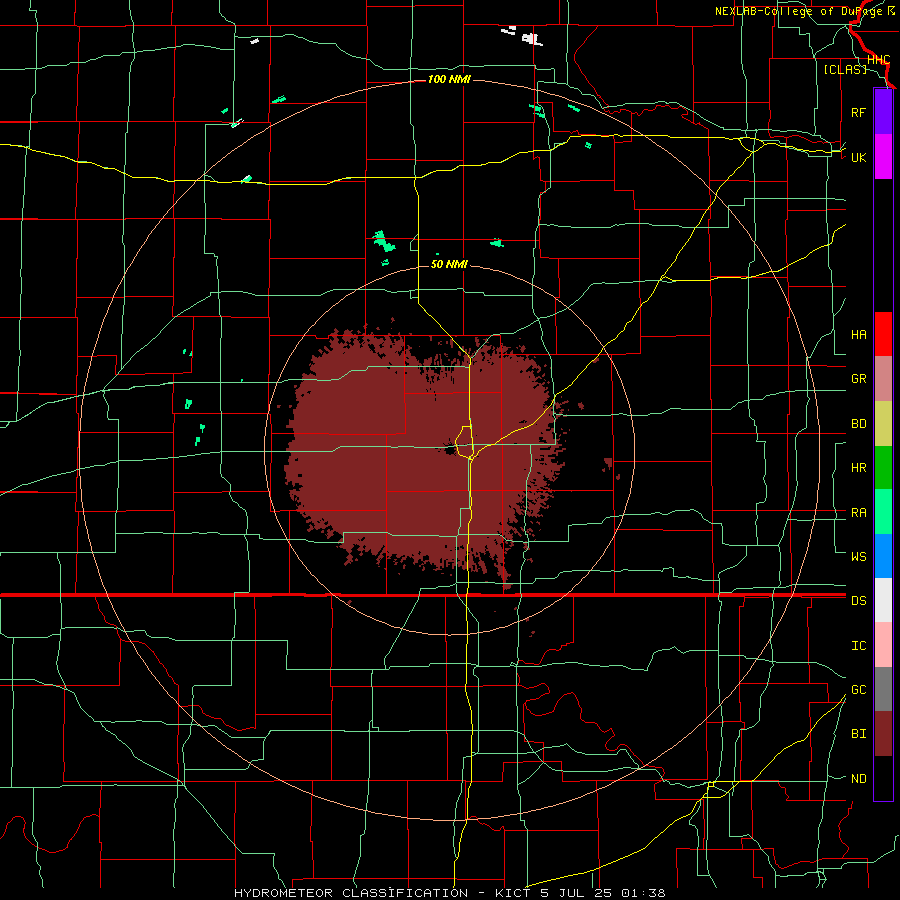
Task: Click the GR legend label
Action: click(858, 379)
